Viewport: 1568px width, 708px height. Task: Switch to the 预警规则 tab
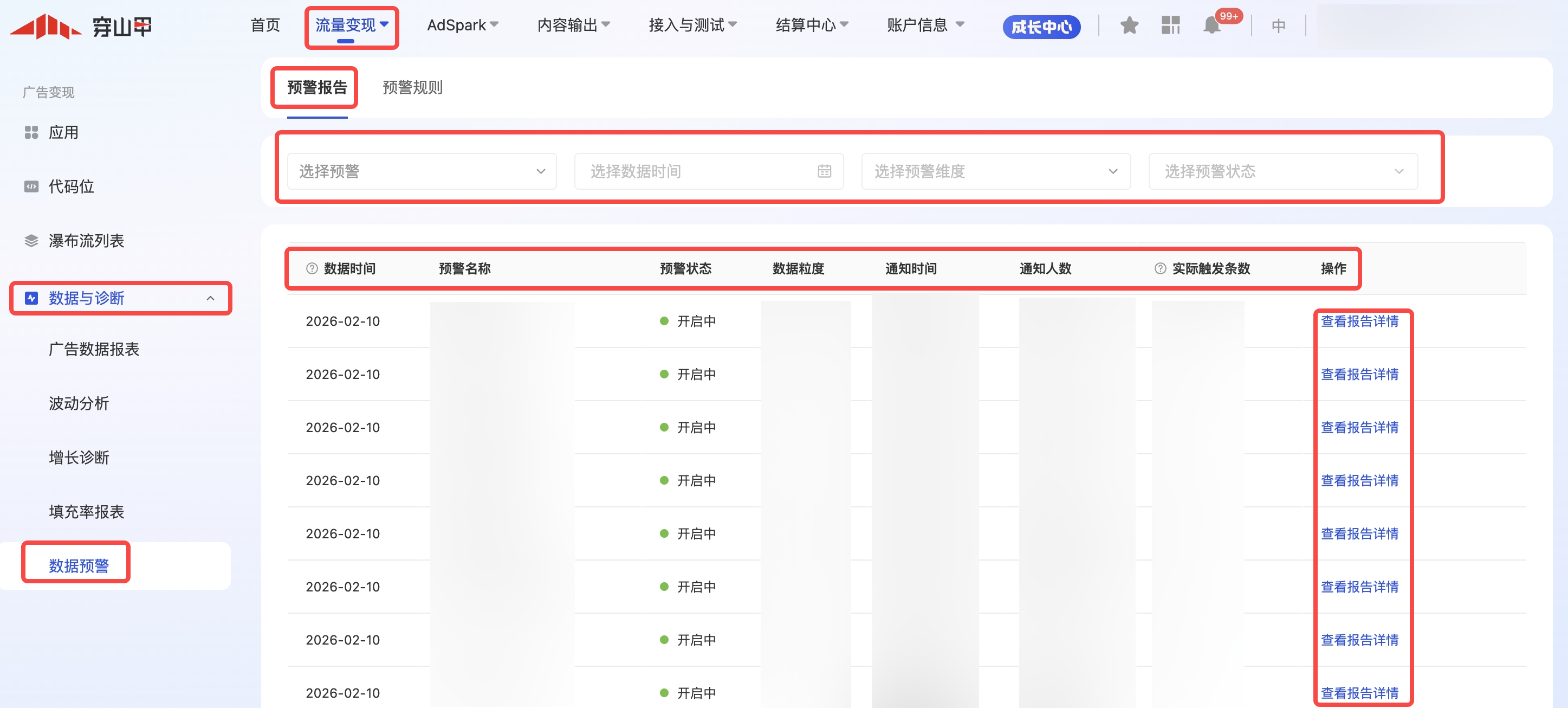point(412,88)
